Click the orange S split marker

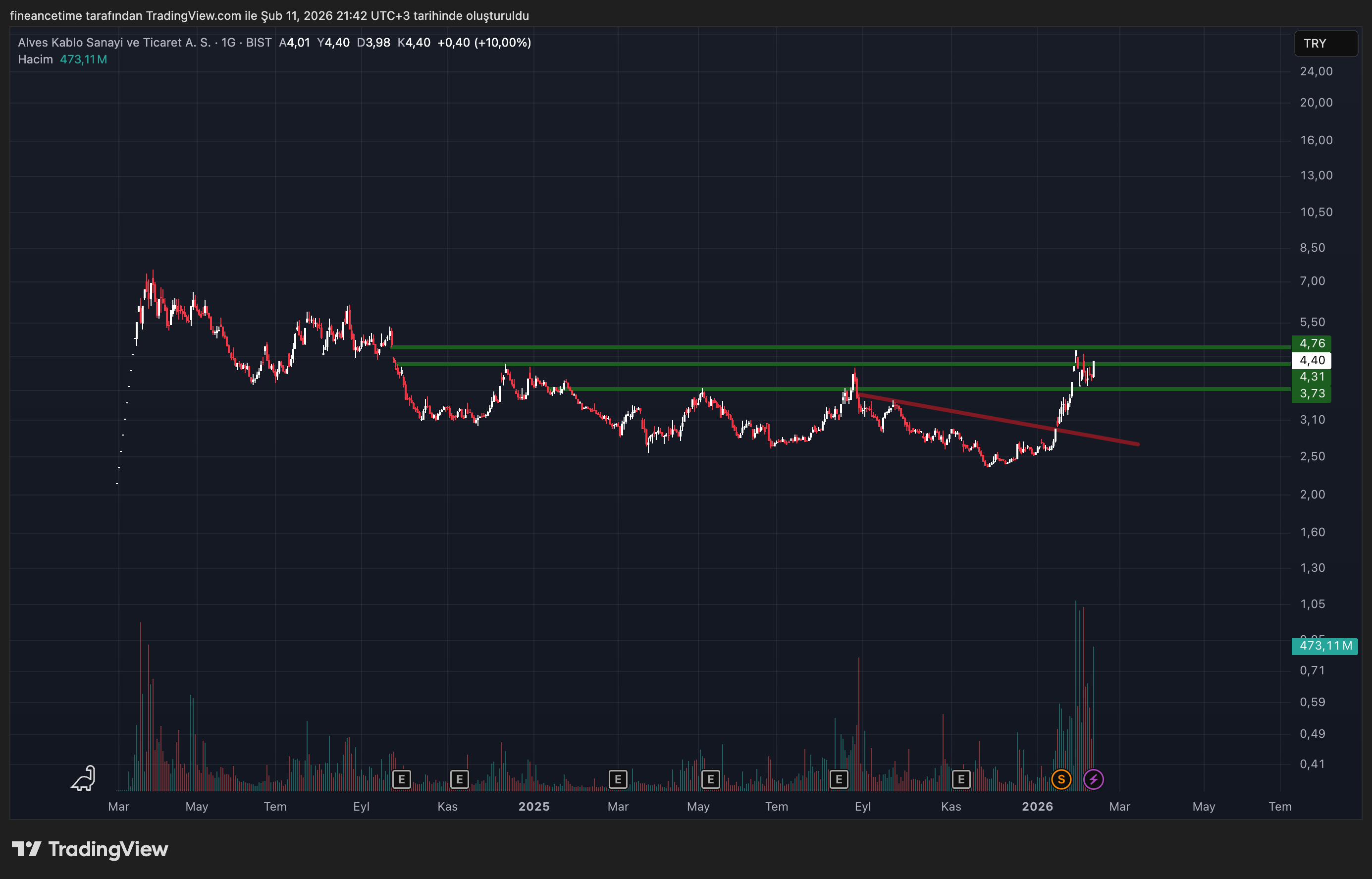pyautogui.click(x=1061, y=779)
